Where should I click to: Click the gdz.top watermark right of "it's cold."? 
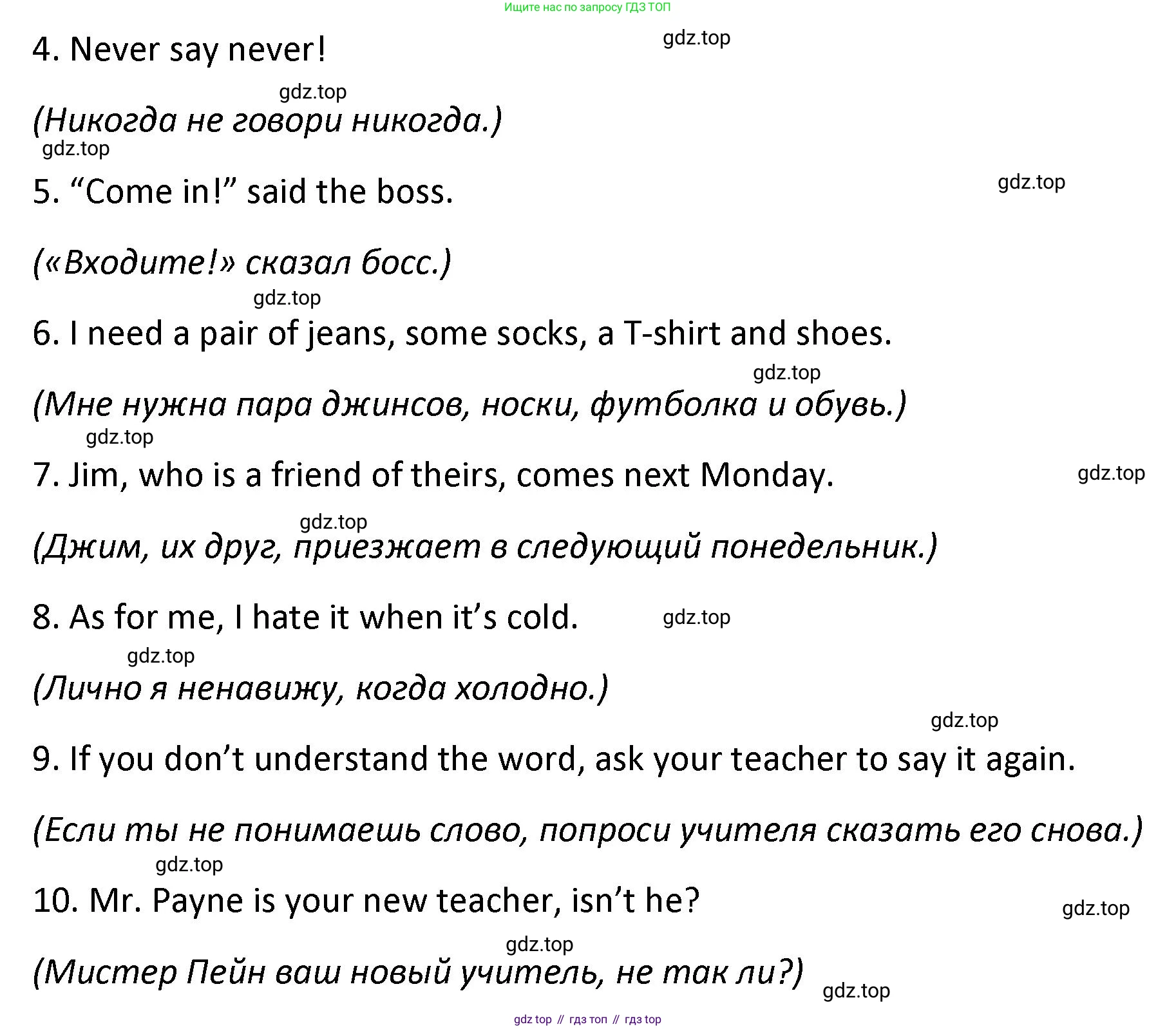click(x=696, y=618)
